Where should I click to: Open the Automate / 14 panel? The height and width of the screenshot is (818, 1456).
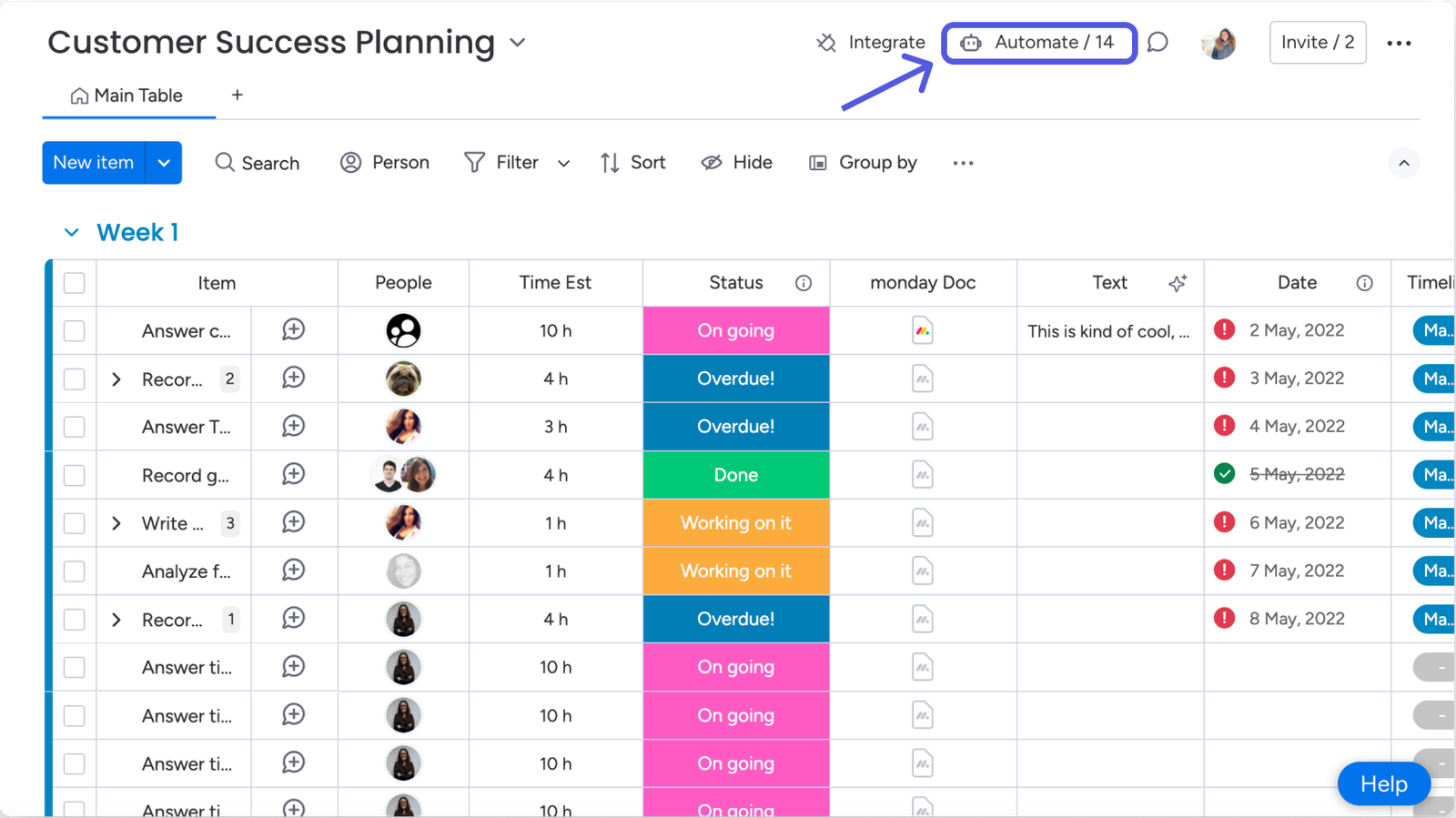tap(1039, 42)
